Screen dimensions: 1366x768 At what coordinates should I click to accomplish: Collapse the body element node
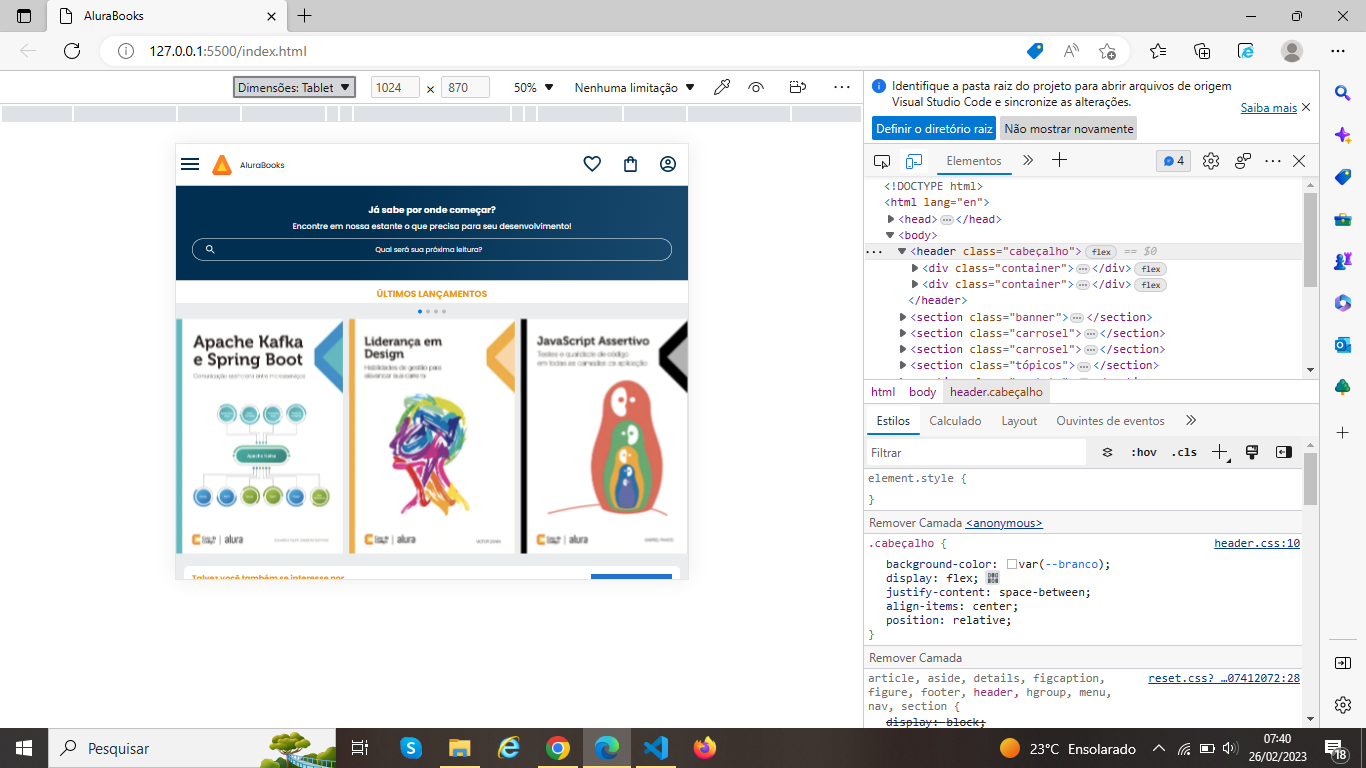pyautogui.click(x=891, y=235)
